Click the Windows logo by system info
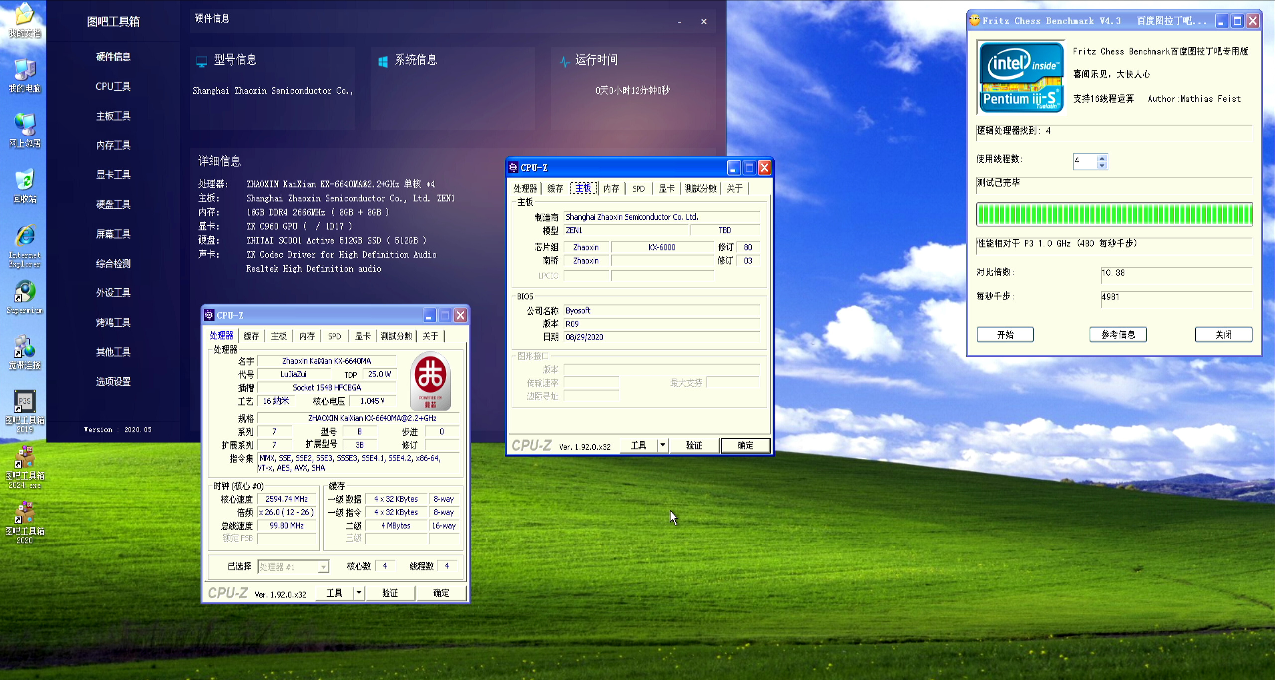This screenshot has width=1275, height=680. [x=382, y=60]
